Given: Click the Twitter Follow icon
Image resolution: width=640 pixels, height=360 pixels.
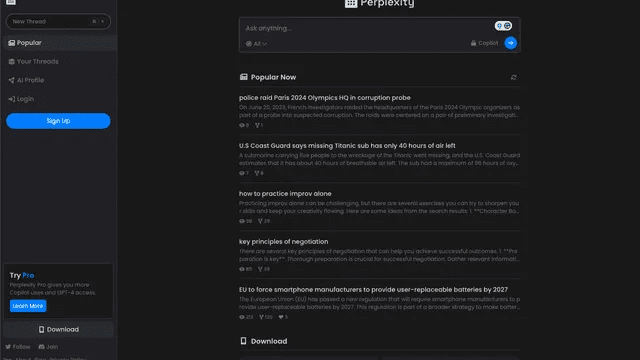Looking at the screenshot, I should pos(8,347).
